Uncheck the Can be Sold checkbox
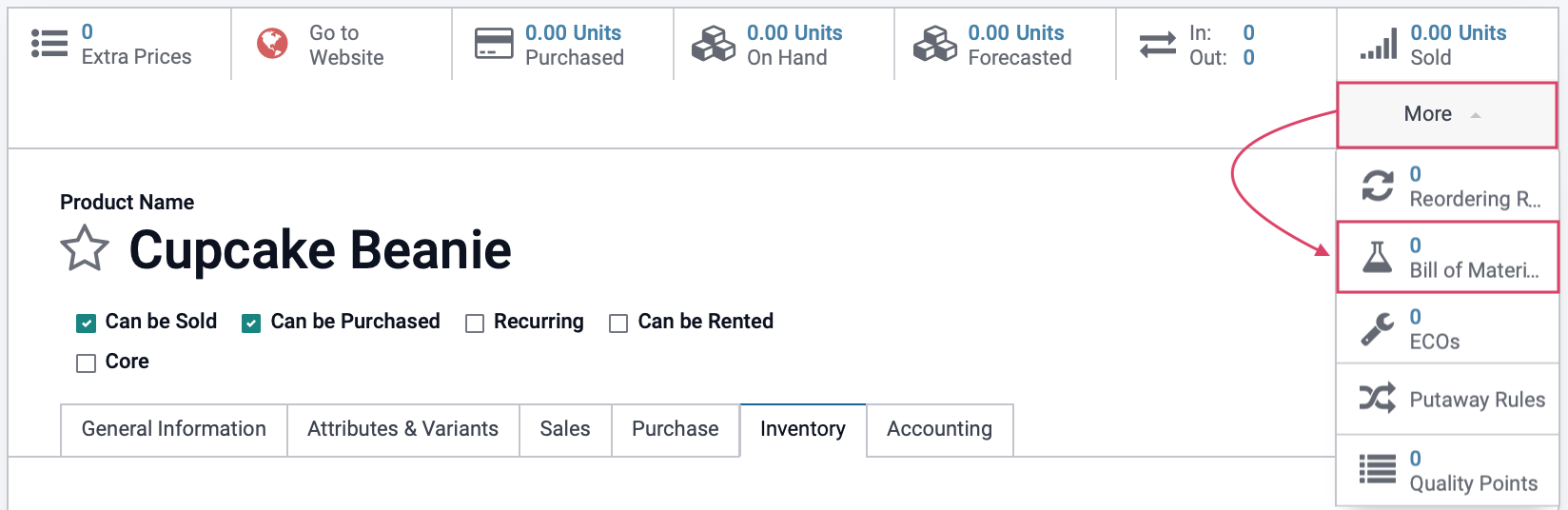The image size is (1568, 510). 87,324
